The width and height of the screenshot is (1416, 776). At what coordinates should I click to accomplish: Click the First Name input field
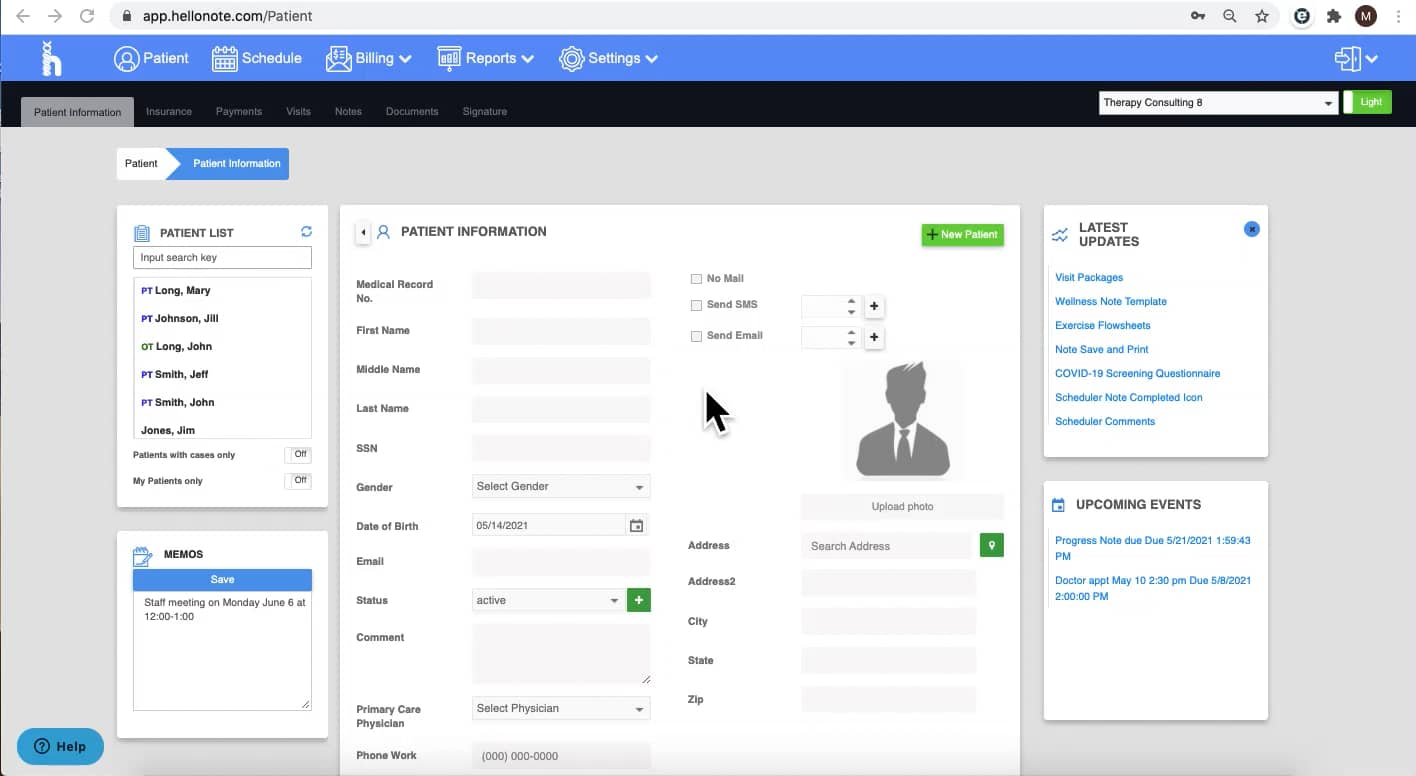click(561, 330)
